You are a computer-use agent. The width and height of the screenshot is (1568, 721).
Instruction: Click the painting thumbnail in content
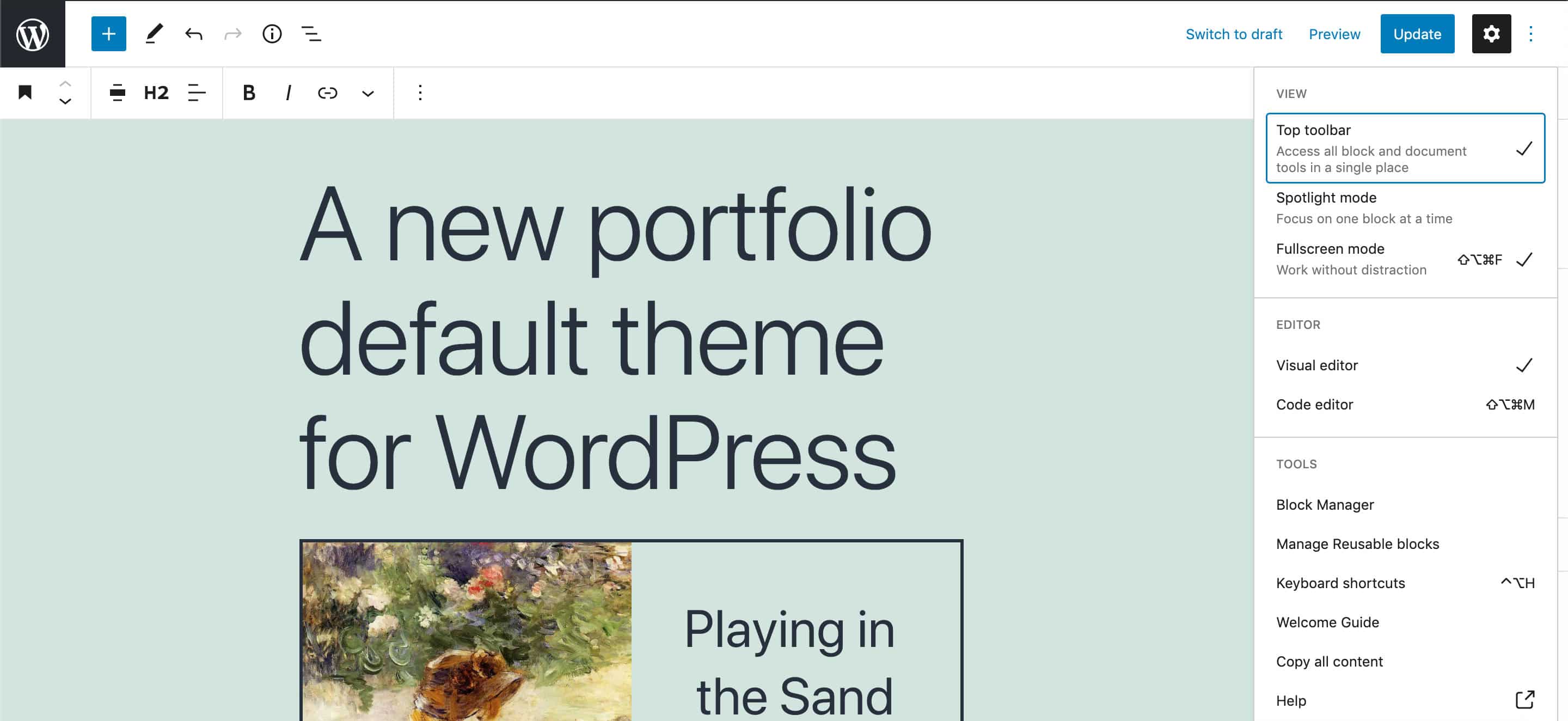tap(467, 630)
